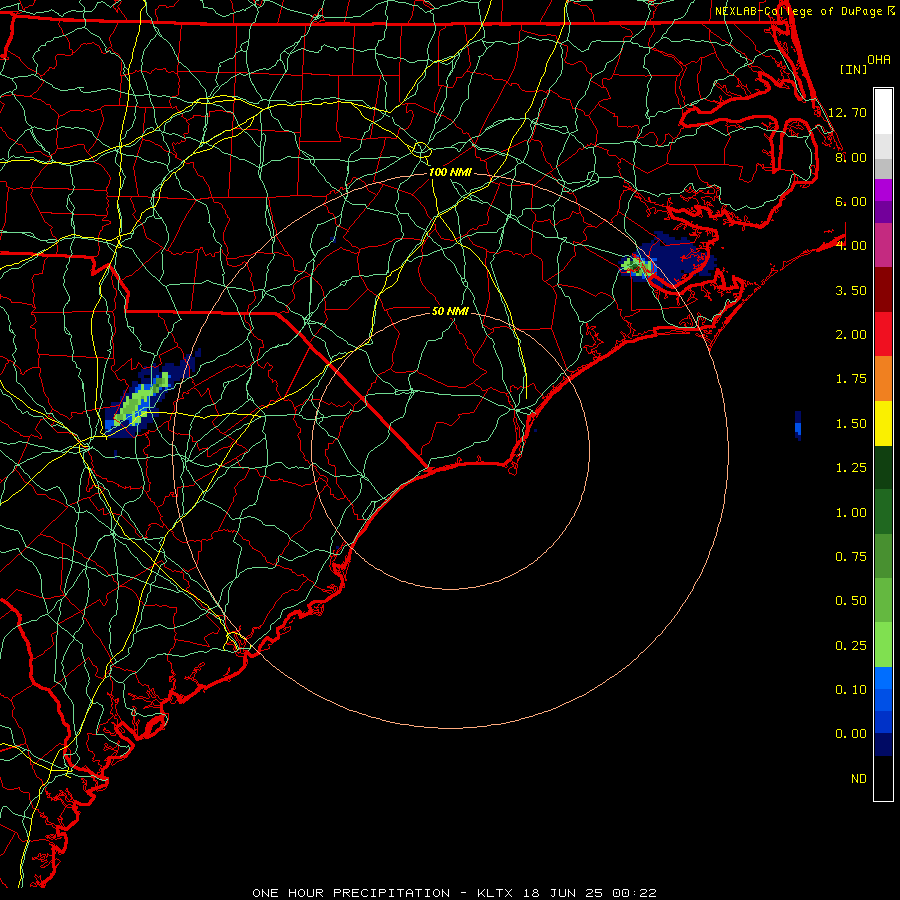The image size is (900, 900).
Task: Click the white 12.70 legend swatch
Action: (883, 112)
